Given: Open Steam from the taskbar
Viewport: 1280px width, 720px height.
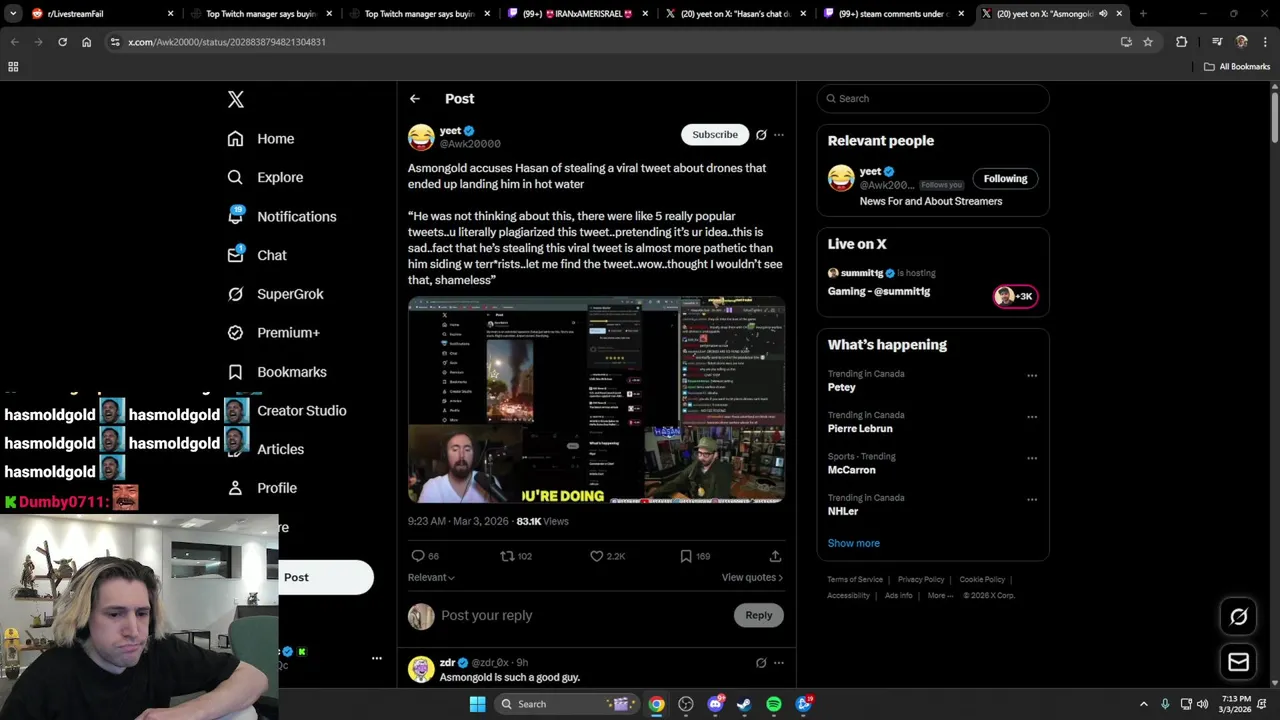Looking at the screenshot, I should coord(744,704).
